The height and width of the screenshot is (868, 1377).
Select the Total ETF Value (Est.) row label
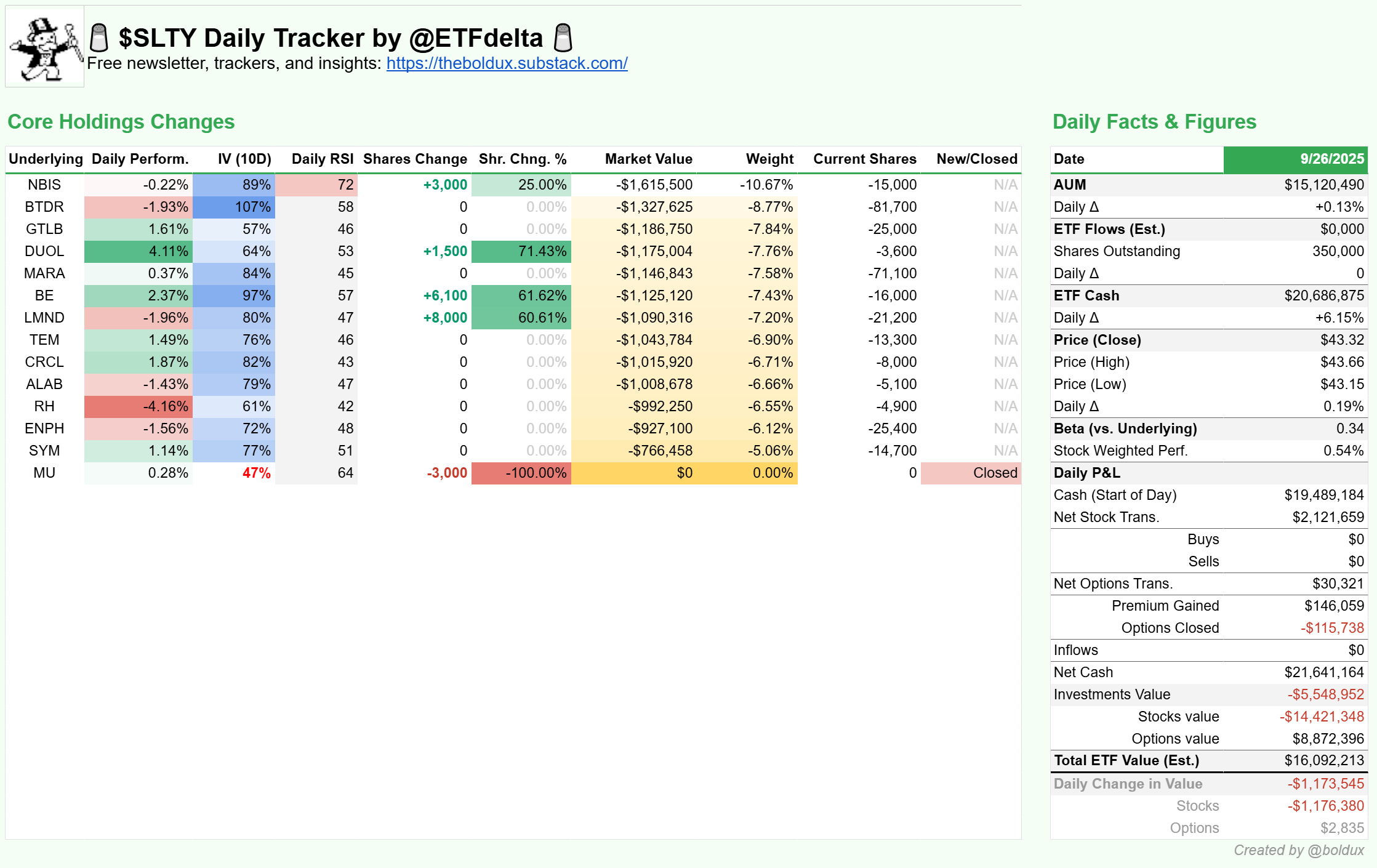point(1126,760)
